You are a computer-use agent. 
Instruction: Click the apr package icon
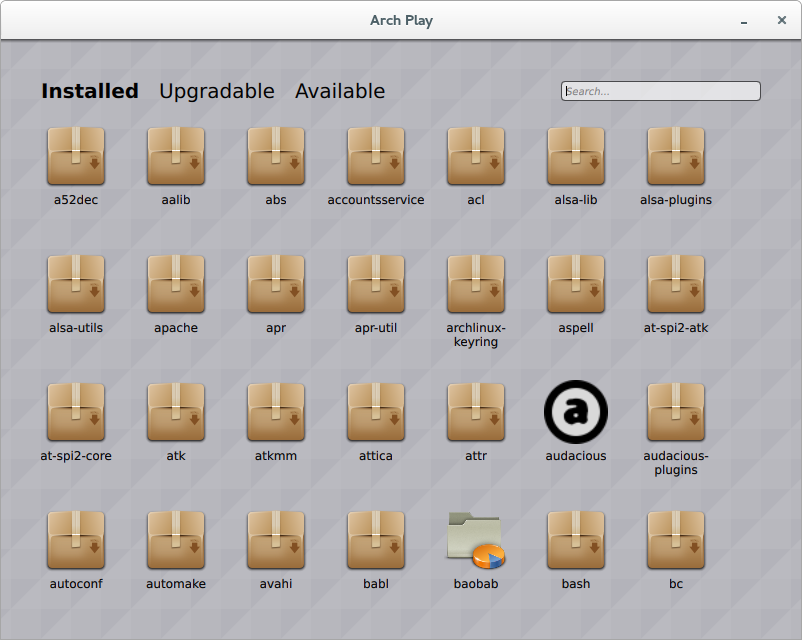pos(276,284)
